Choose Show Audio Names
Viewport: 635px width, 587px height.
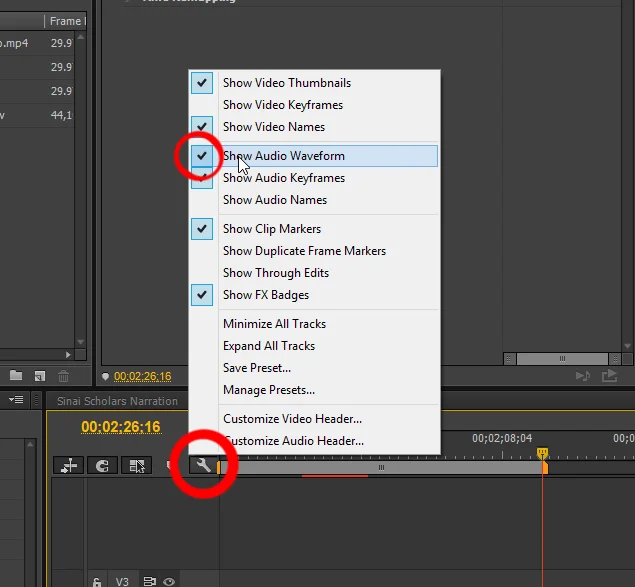275,200
